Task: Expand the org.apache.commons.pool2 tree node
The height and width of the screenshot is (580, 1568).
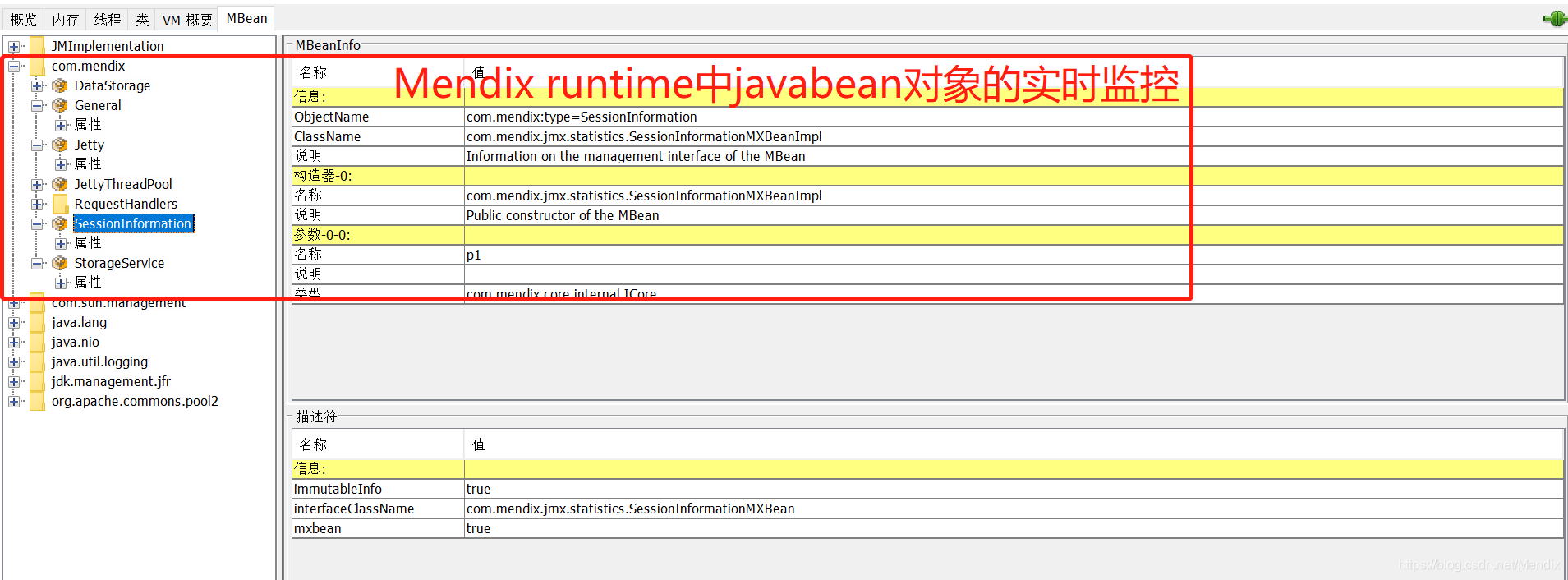Action: pos(14,402)
